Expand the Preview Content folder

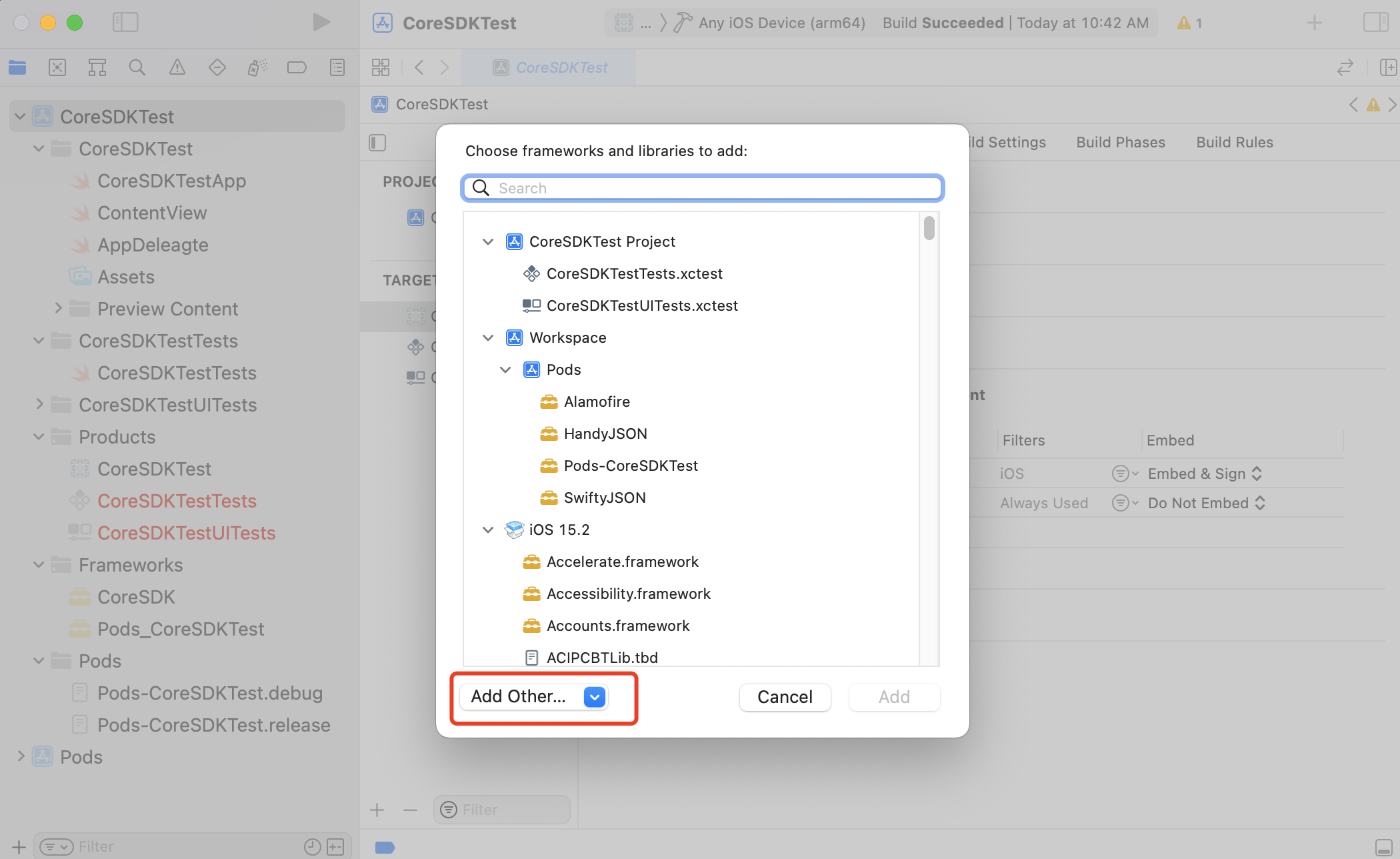coord(58,308)
